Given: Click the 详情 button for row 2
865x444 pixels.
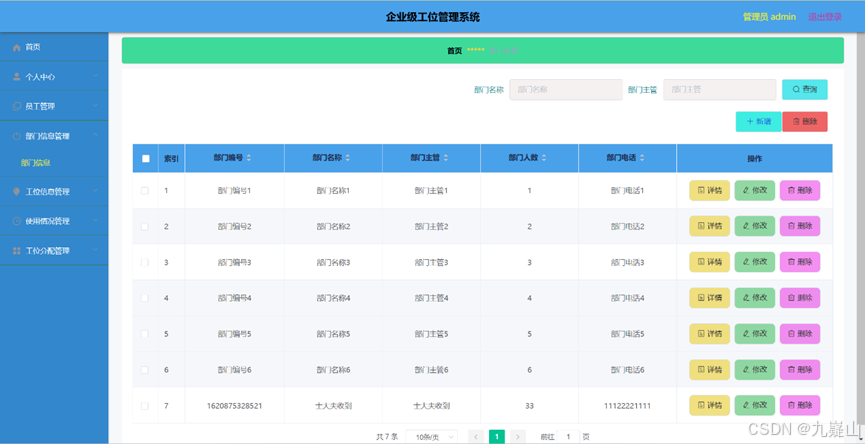Looking at the screenshot, I should tap(709, 226).
